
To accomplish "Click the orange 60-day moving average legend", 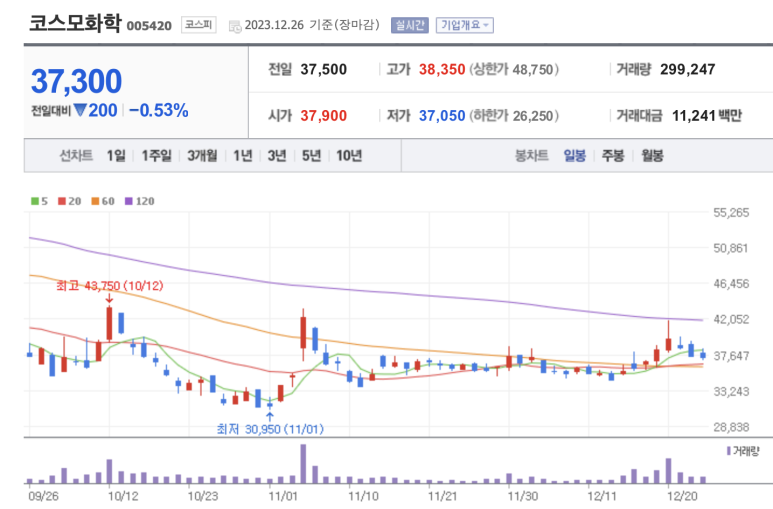I will pos(103,201).
